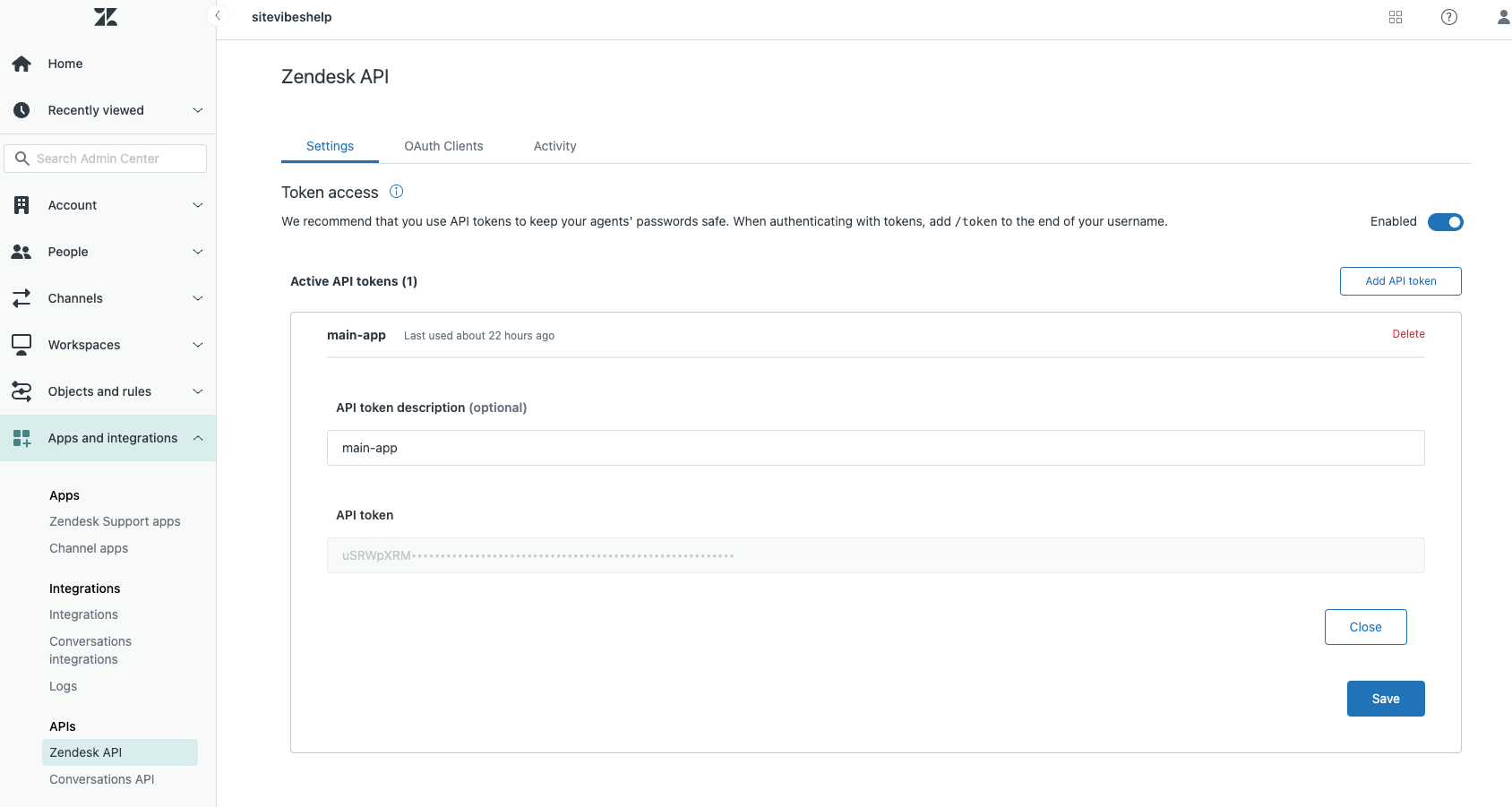This screenshot has width=1512, height=807.
Task: Expand the Channels section chevron
Action: [x=198, y=298]
